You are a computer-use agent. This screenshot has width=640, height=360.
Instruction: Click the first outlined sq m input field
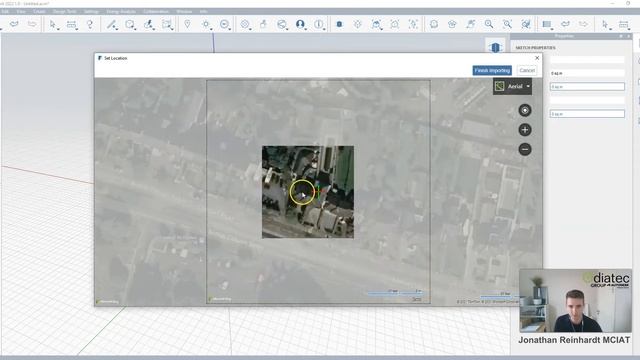point(587,87)
